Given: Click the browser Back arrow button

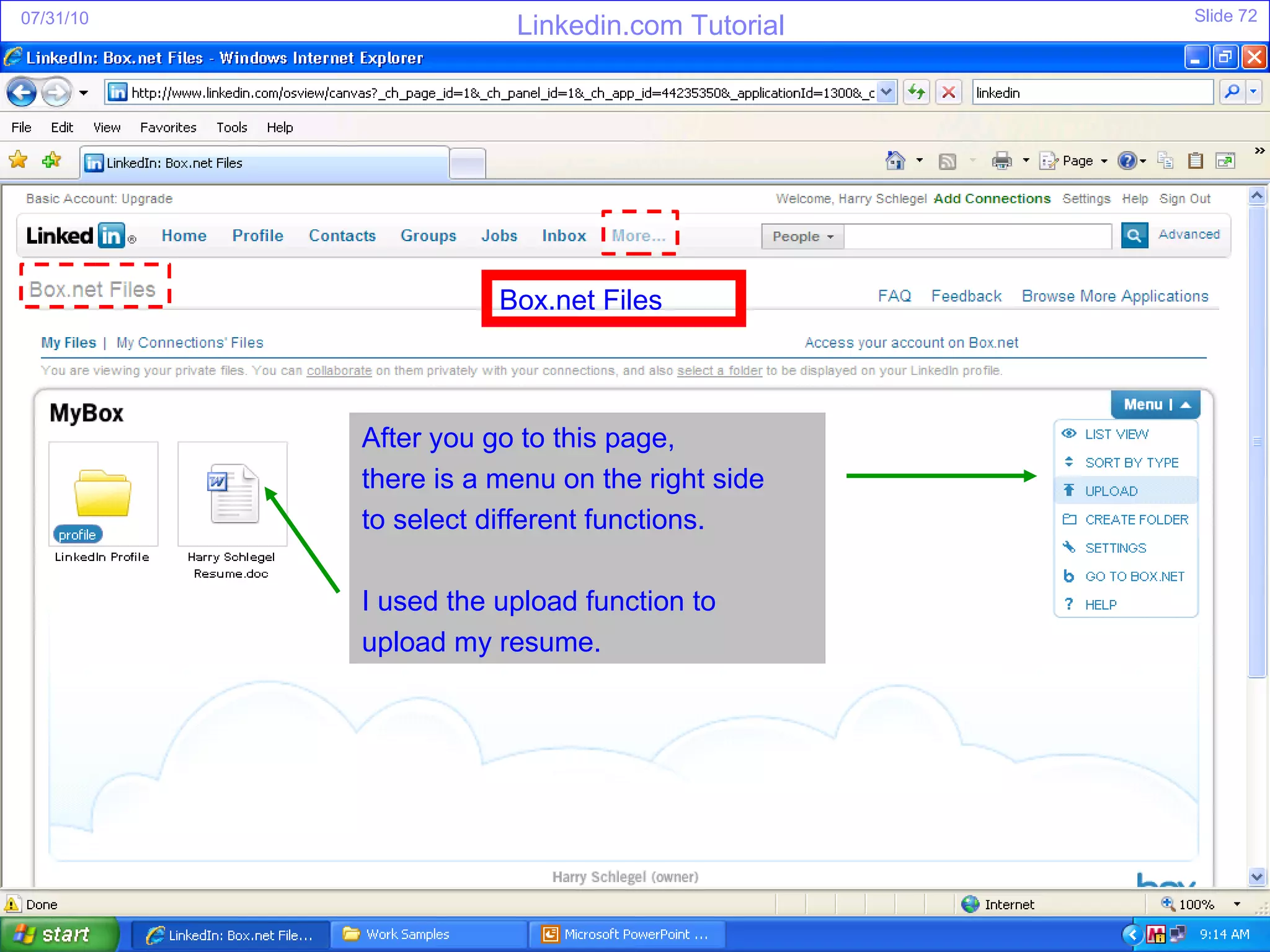Looking at the screenshot, I should [22, 93].
